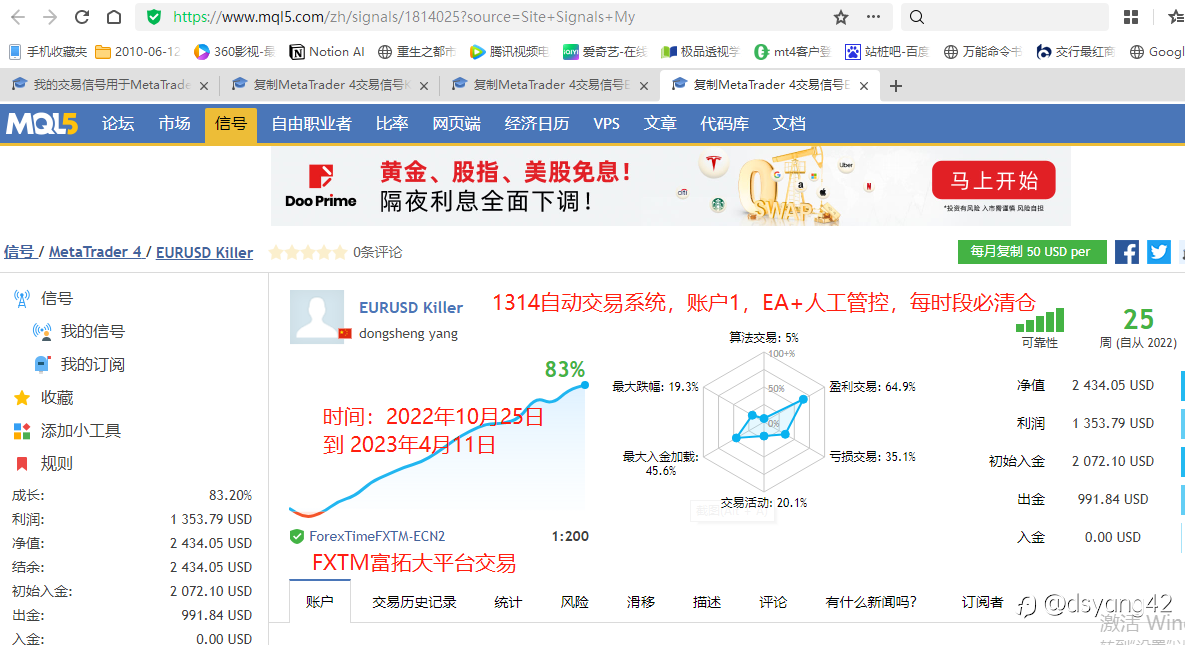This screenshot has width=1185, height=645.
Task: Open 市场 in the MQL5 menu
Action: [x=175, y=124]
